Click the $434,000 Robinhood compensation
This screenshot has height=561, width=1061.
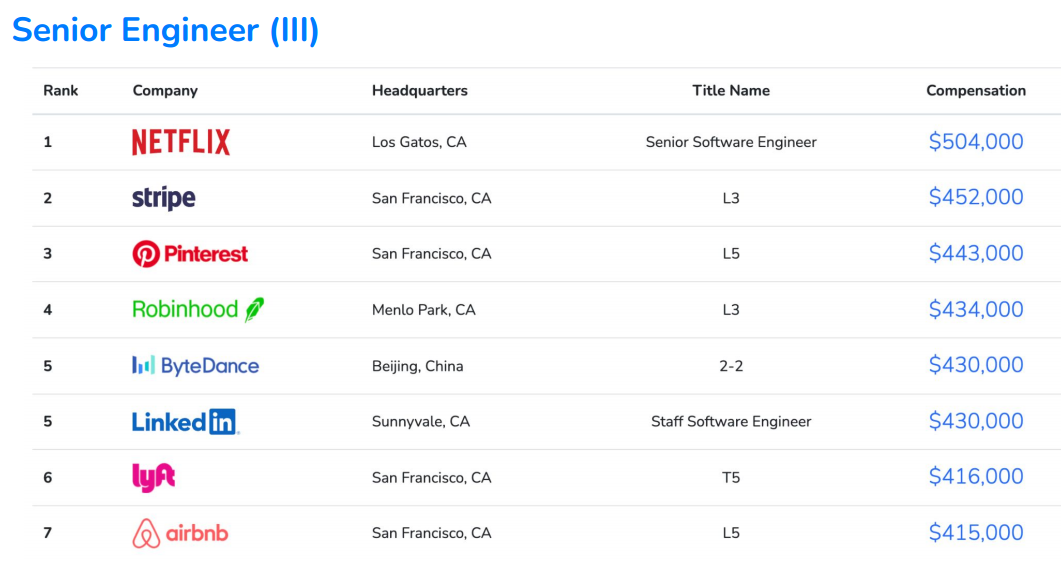[x=975, y=310]
